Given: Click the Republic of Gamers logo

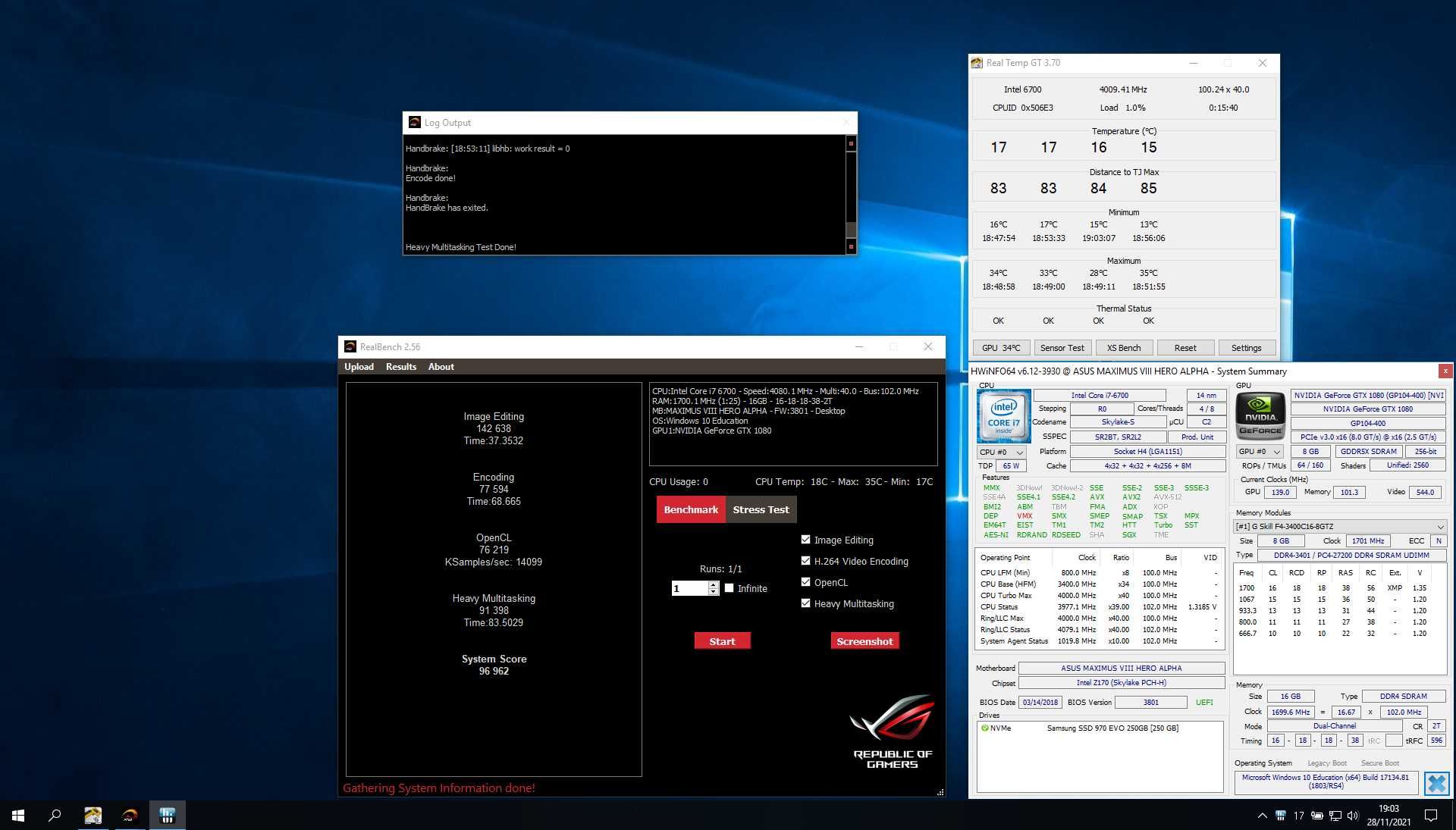Looking at the screenshot, I should pyautogui.click(x=893, y=732).
